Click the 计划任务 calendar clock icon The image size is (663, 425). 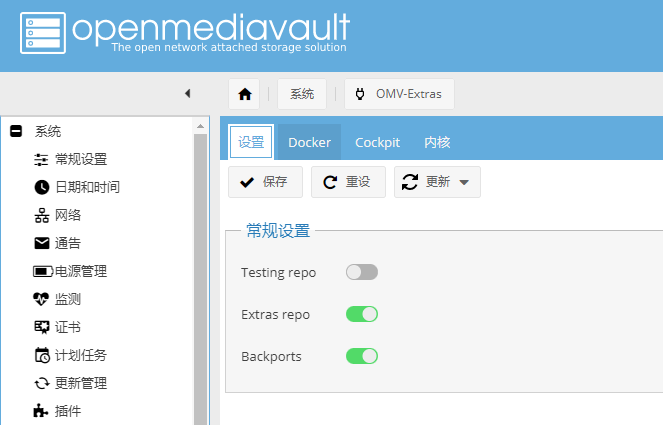pos(42,355)
